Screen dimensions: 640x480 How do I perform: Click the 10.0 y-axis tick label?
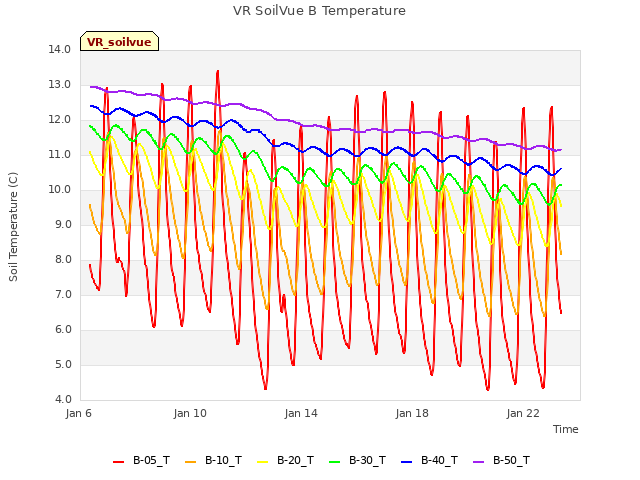coord(60,189)
